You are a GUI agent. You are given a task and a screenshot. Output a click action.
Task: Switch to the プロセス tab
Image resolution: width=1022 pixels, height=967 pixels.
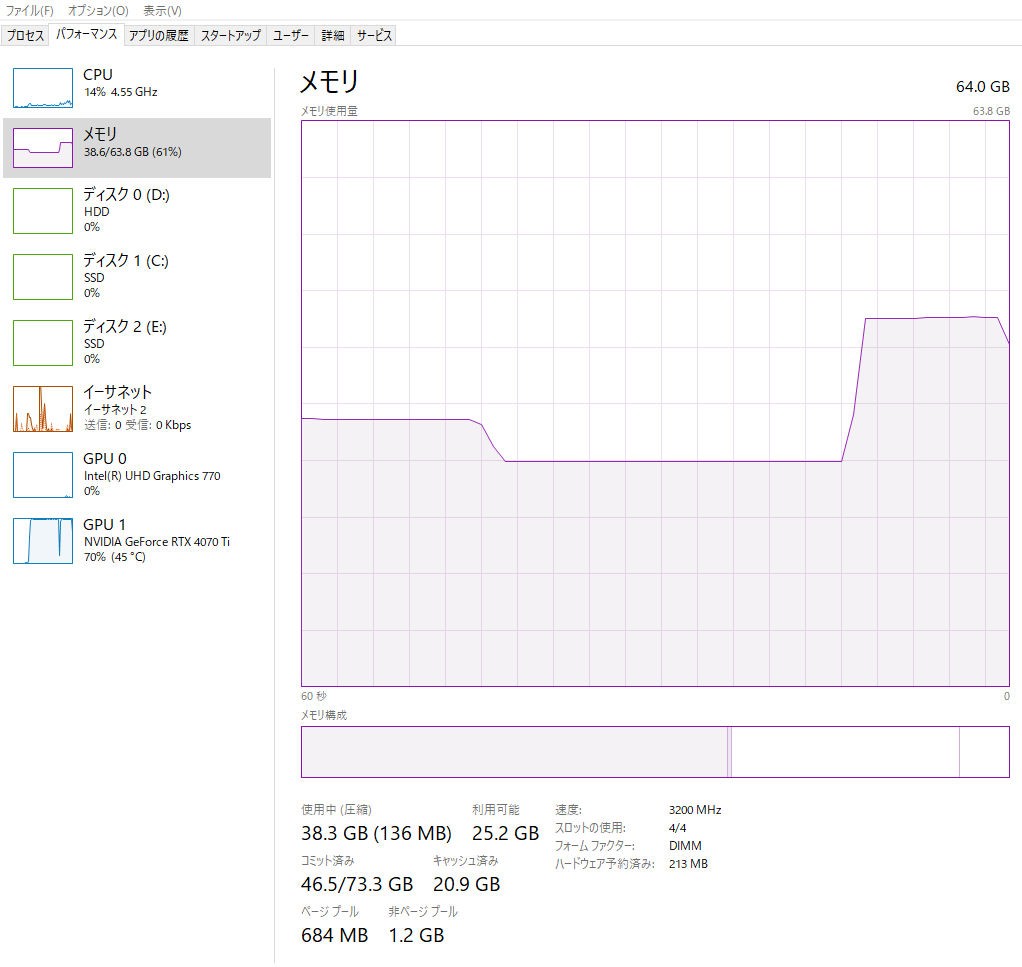[x=25, y=35]
